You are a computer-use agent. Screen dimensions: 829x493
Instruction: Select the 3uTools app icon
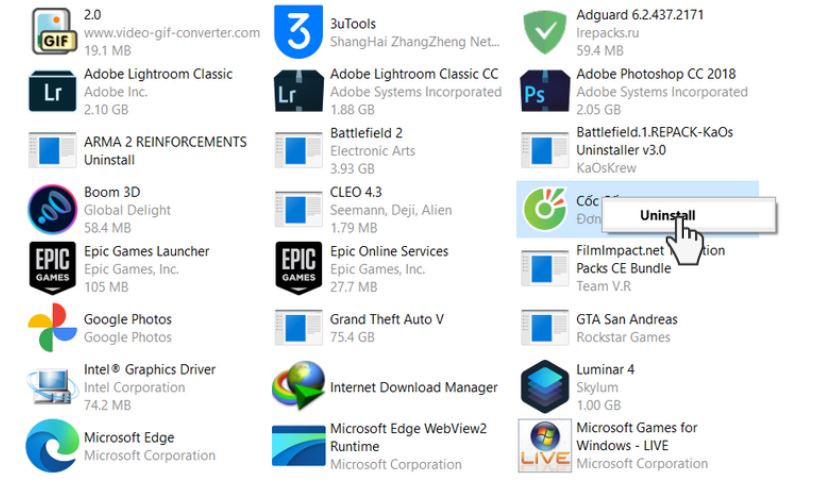pos(299,33)
